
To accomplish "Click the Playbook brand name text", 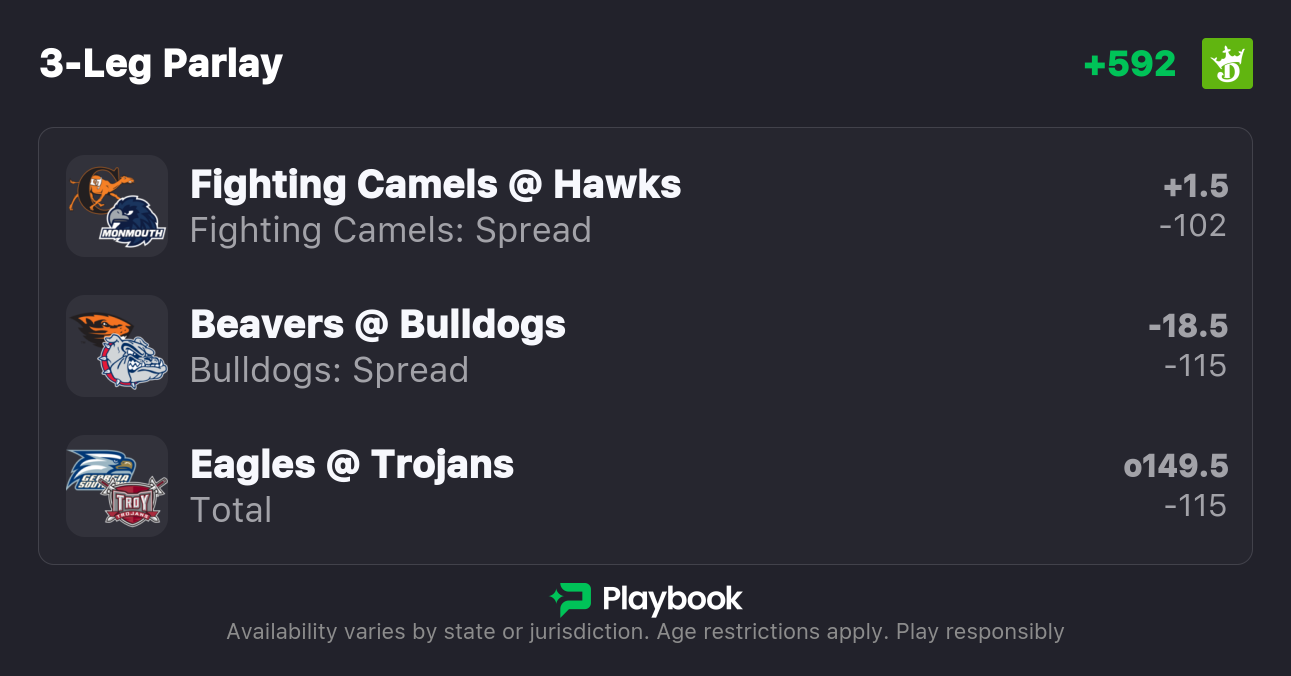I will (672, 599).
